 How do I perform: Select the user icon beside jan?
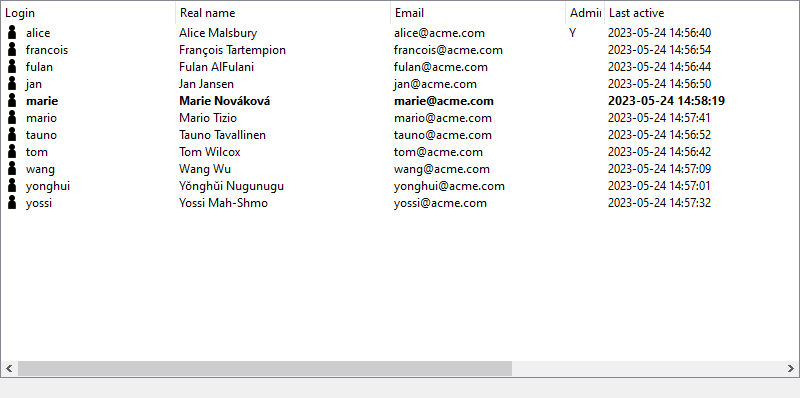tap(12, 84)
